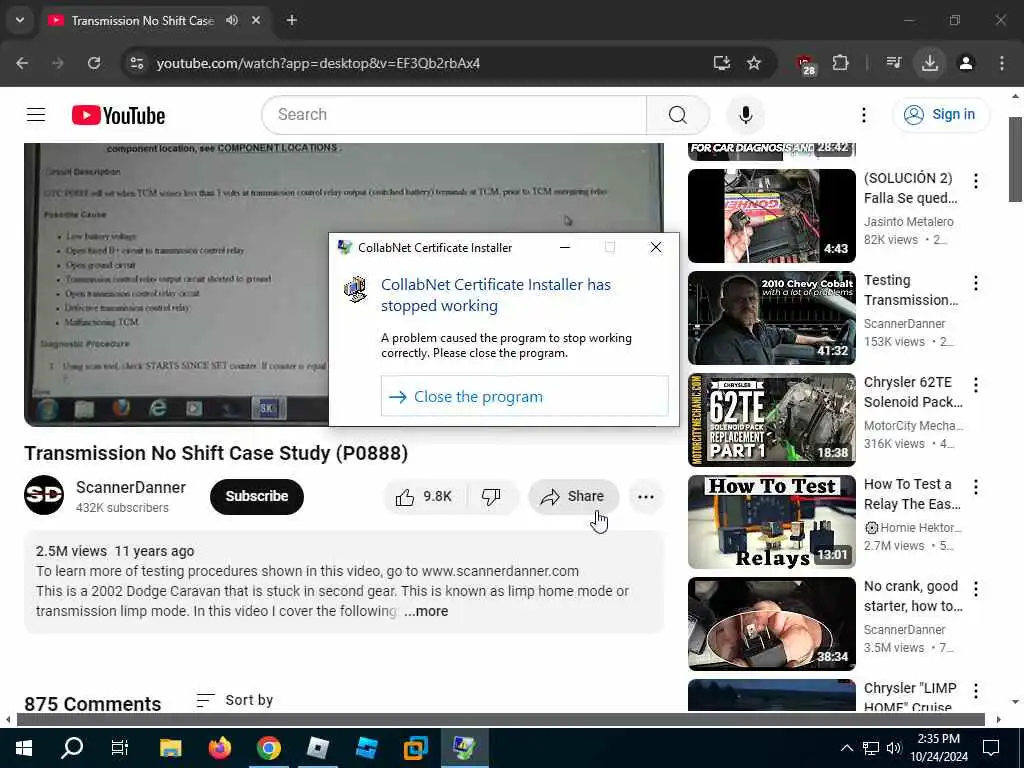Open ScannerDanner channel avatar
The width and height of the screenshot is (1024, 768).
44,496
